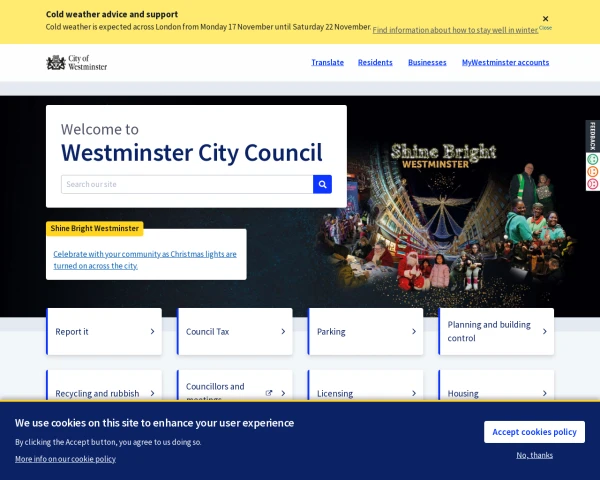Select the green happy feedback face

[x=592, y=159]
